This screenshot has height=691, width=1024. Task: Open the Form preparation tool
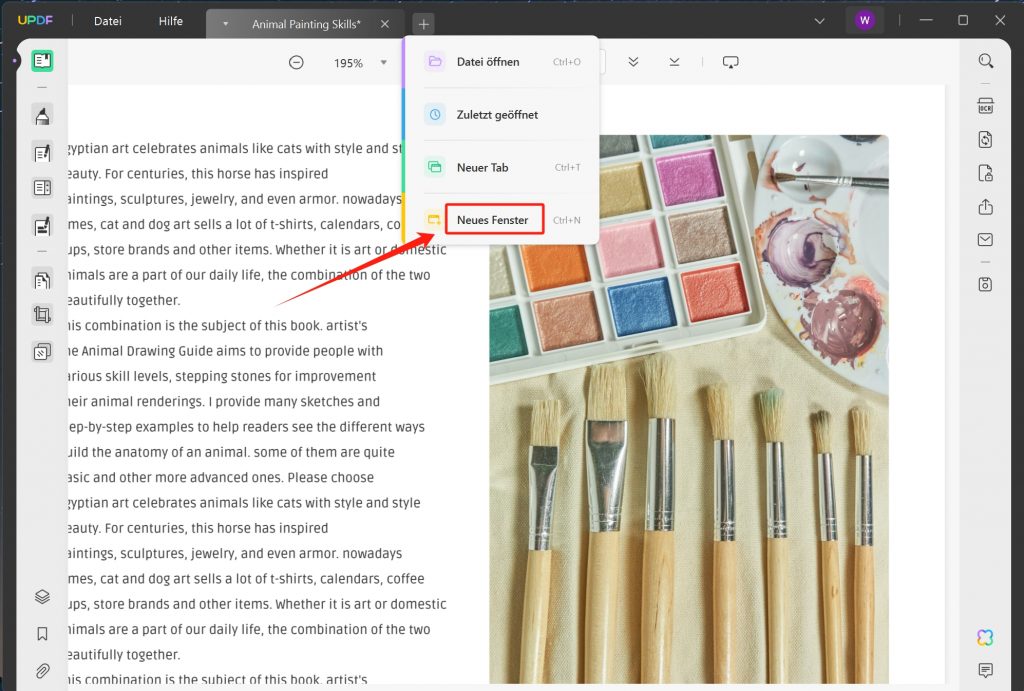[42, 188]
